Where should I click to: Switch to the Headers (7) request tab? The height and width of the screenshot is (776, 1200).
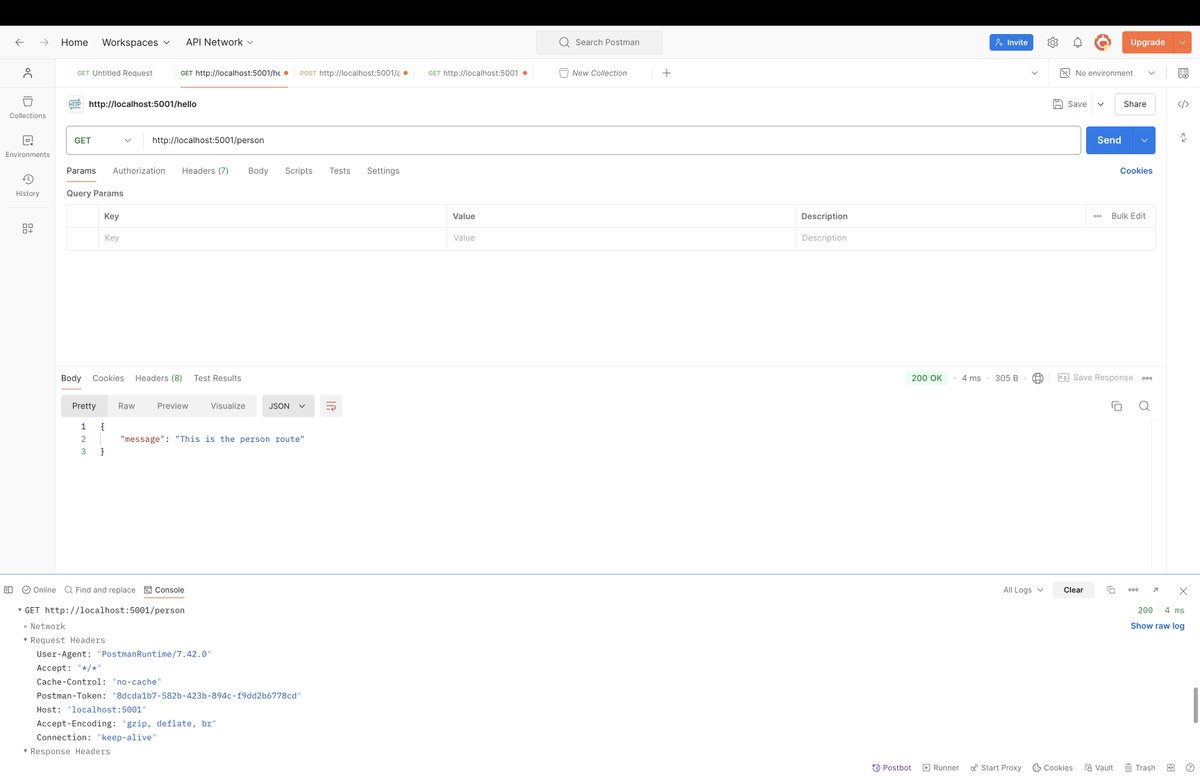(204, 171)
